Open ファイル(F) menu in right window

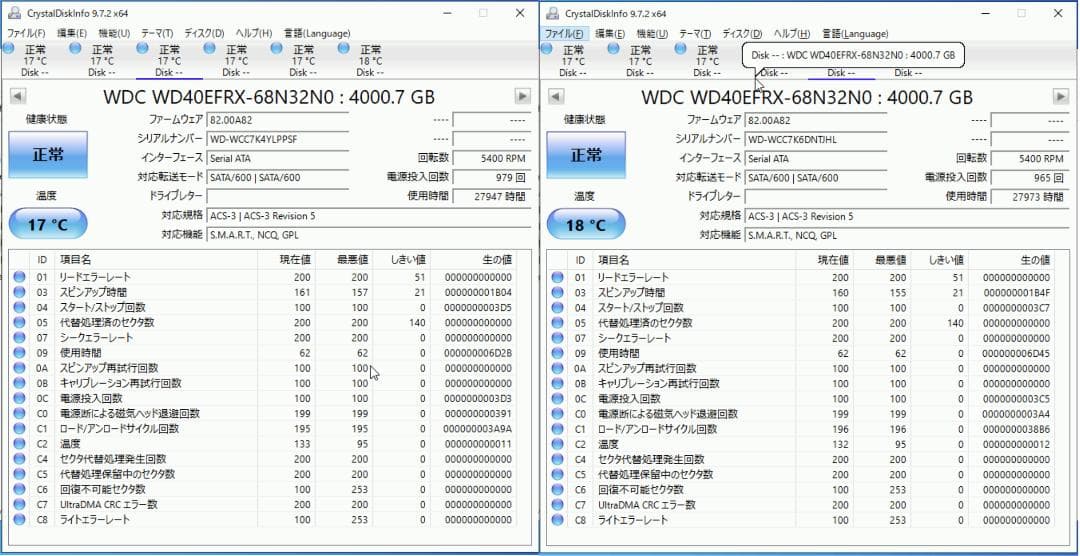point(564,33)
